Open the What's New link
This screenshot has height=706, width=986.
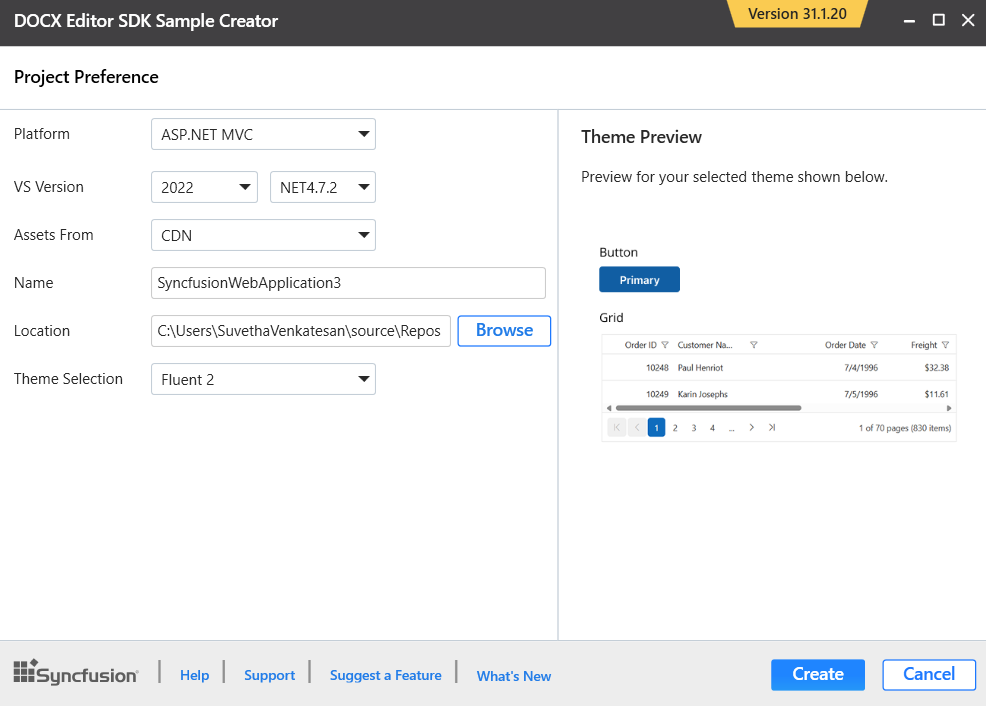click(513, 676)
